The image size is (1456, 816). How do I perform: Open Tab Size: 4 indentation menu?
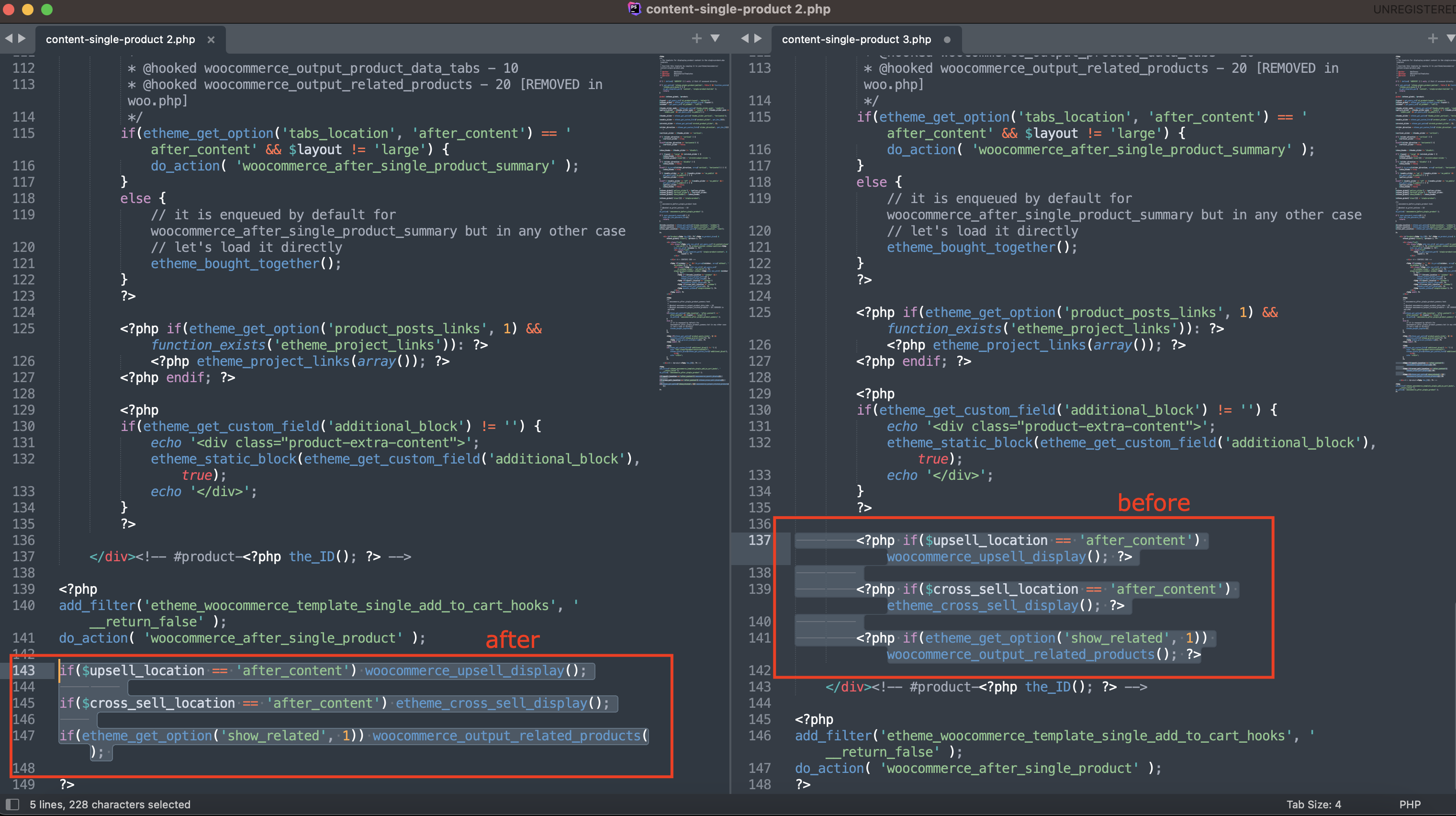coord(1313,804)
